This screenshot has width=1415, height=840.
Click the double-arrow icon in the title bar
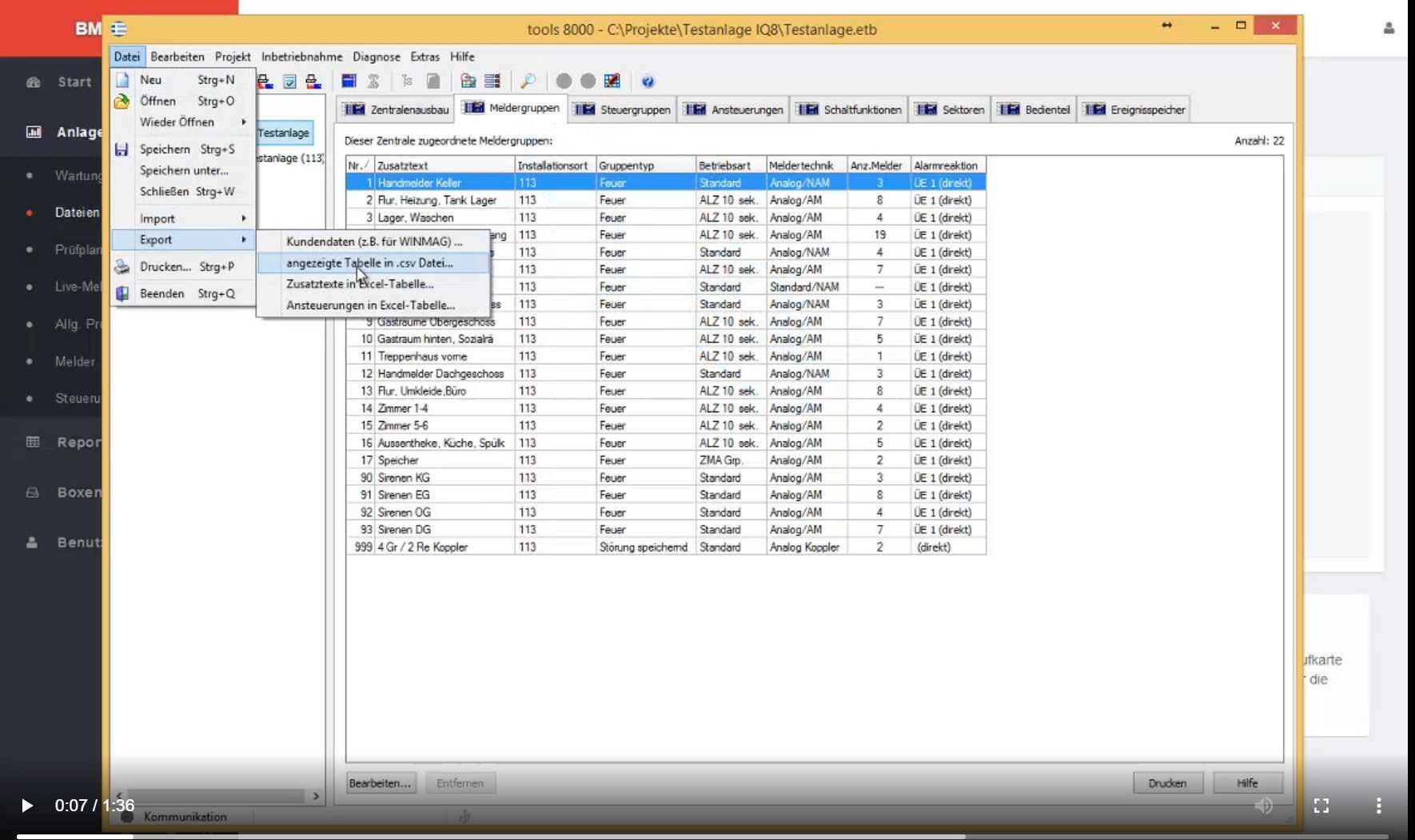tap(1166, 26)
